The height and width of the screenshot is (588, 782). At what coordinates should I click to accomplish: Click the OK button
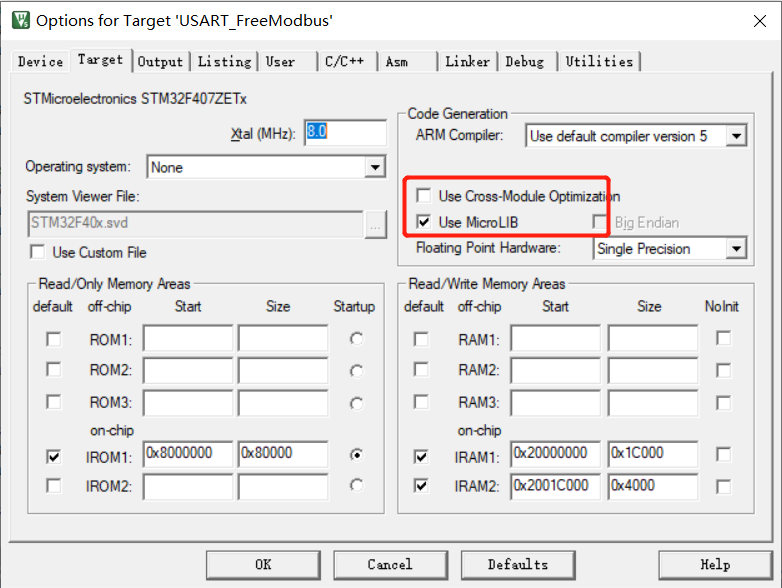click(x=263, y=565)
